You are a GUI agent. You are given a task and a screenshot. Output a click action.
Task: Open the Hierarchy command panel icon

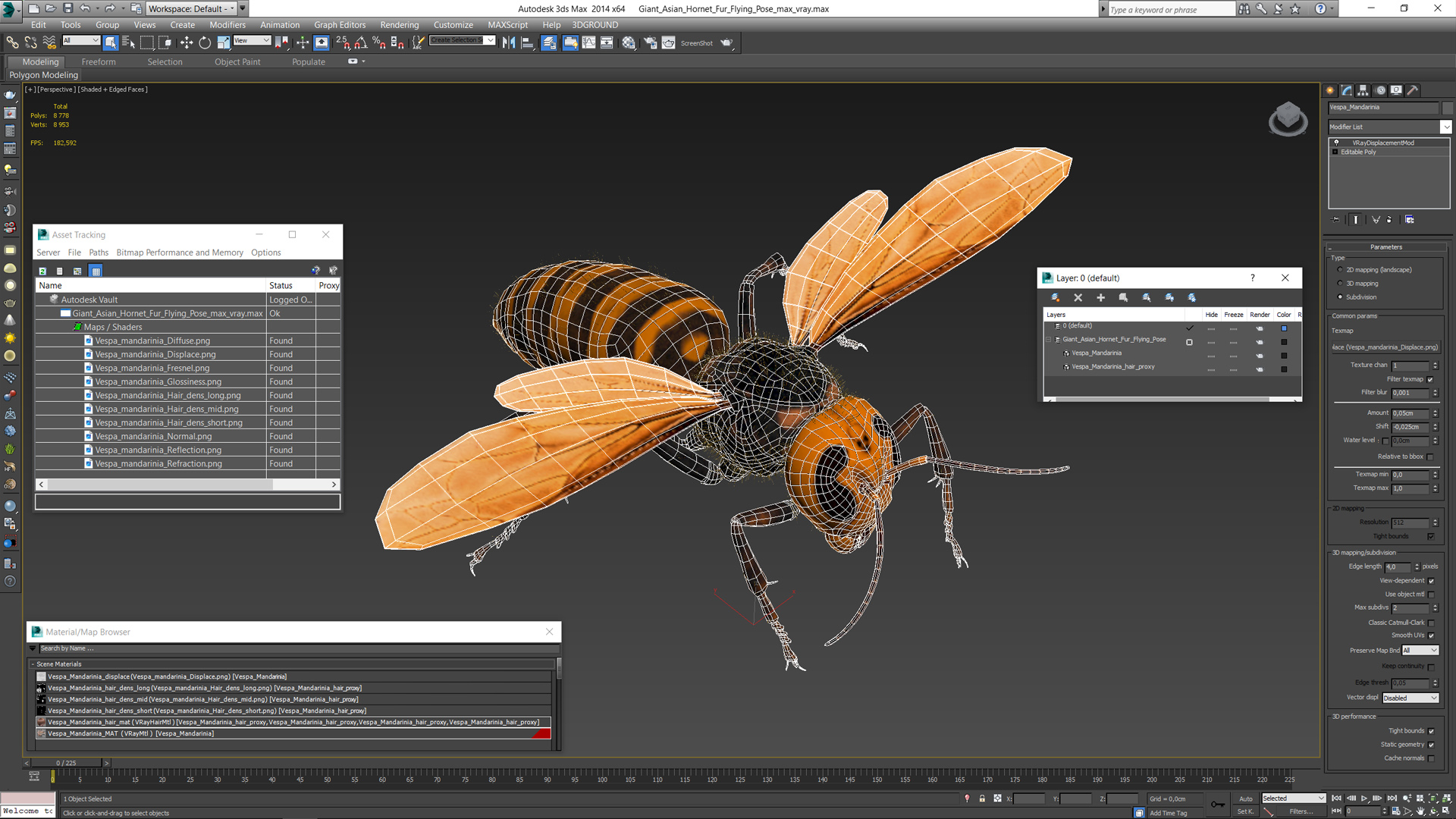(1363, 90)
